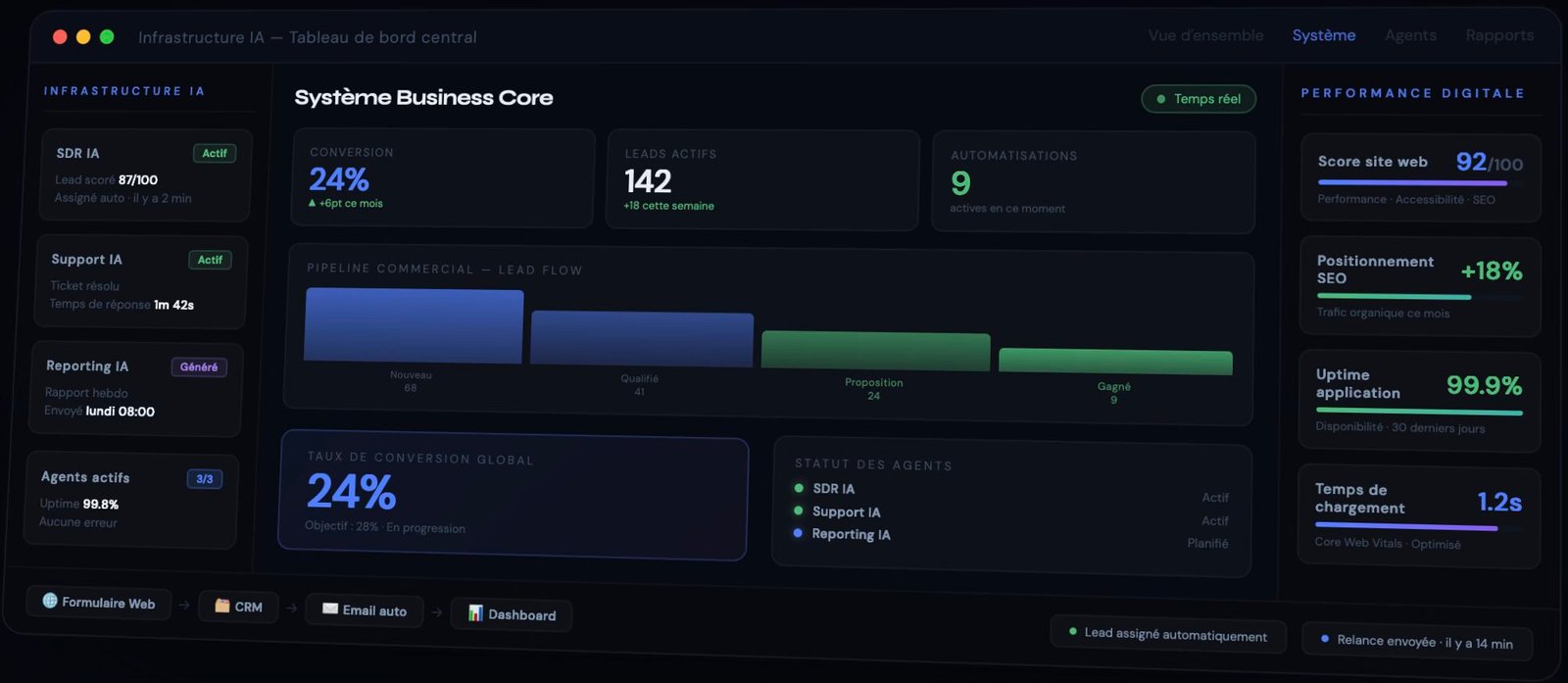
Task: Toggle the Temps réel live indicator
Action: [1198, 99]
